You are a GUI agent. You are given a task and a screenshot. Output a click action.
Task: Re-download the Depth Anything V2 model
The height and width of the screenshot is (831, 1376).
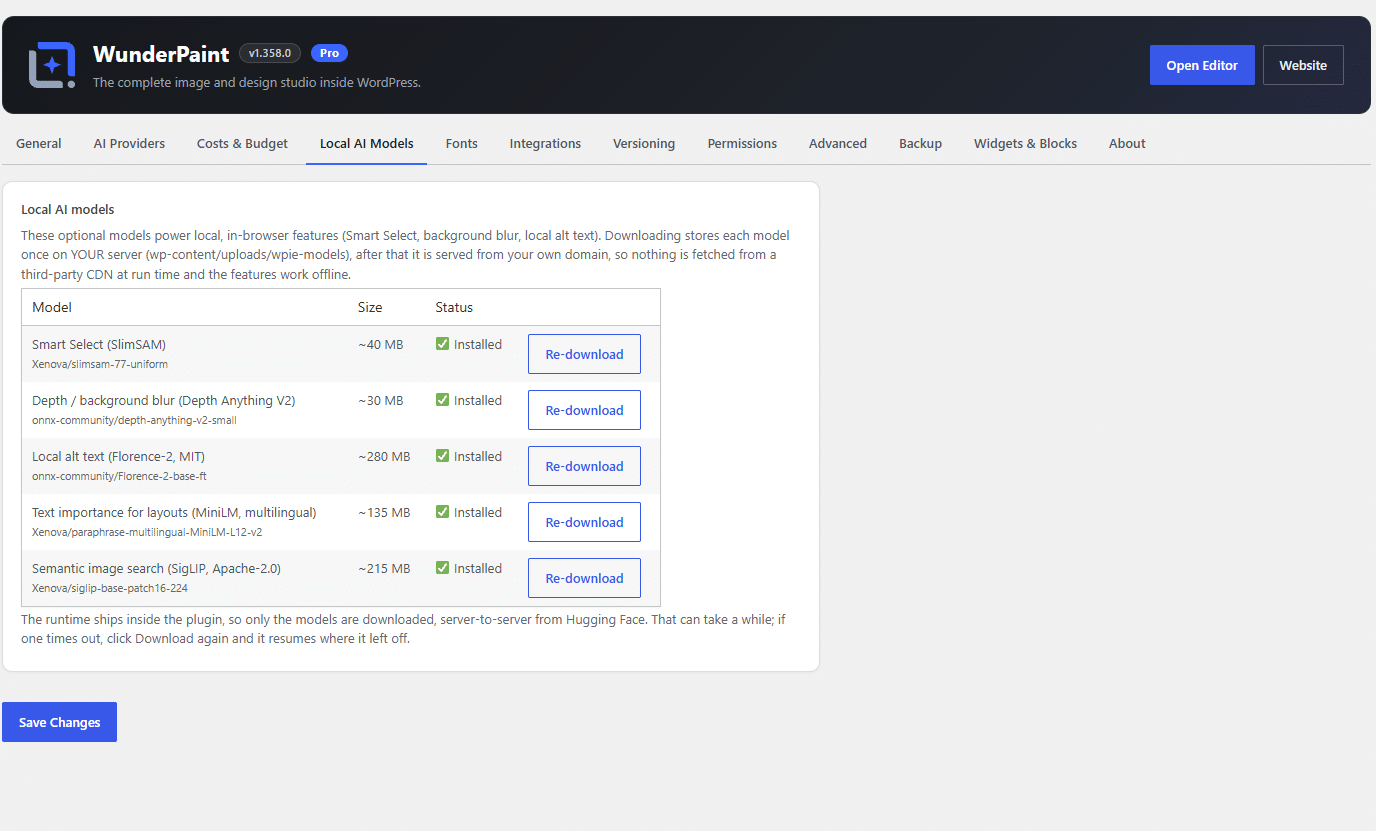[584, 410]
